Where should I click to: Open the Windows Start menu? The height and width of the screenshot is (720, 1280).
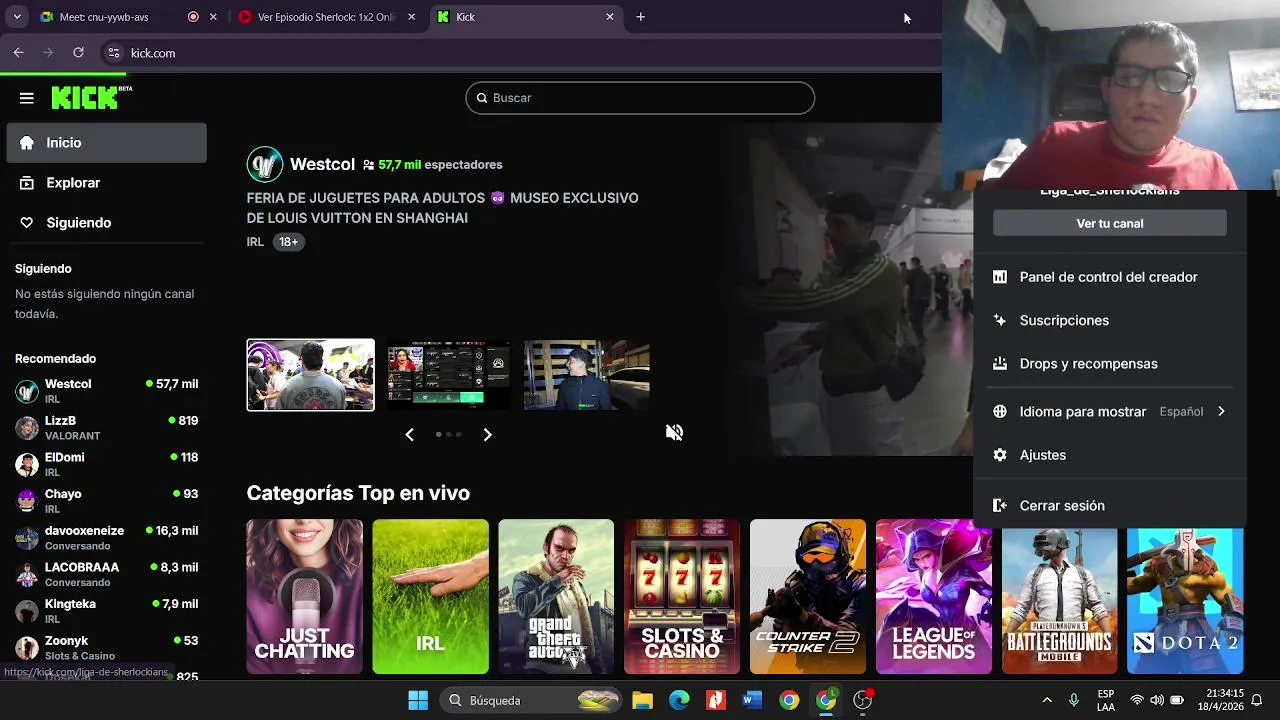418,700
